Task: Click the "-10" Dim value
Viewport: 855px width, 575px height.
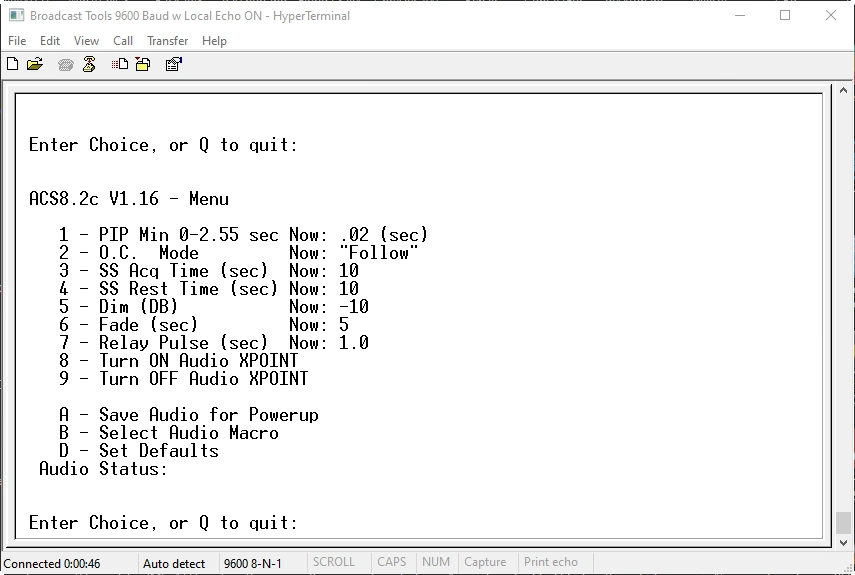Action: click(x=354, y=306)
